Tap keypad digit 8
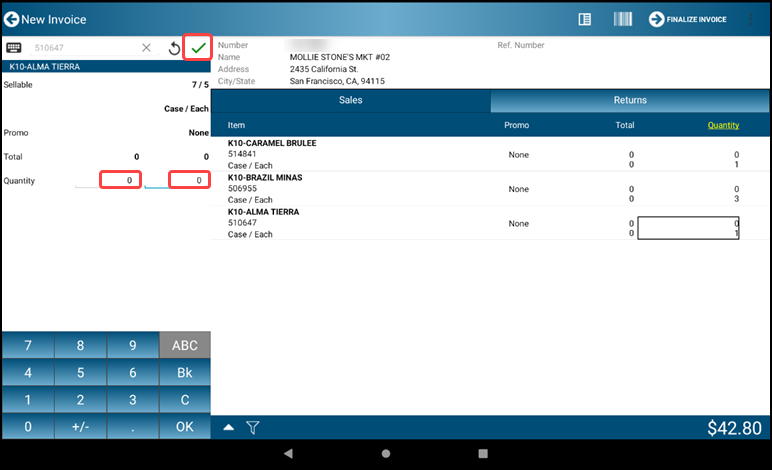 [80, 345]
